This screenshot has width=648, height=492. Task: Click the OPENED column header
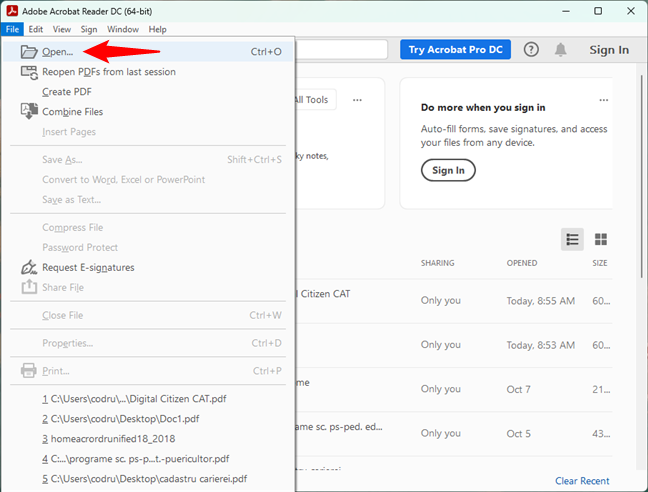pos(522,263)
